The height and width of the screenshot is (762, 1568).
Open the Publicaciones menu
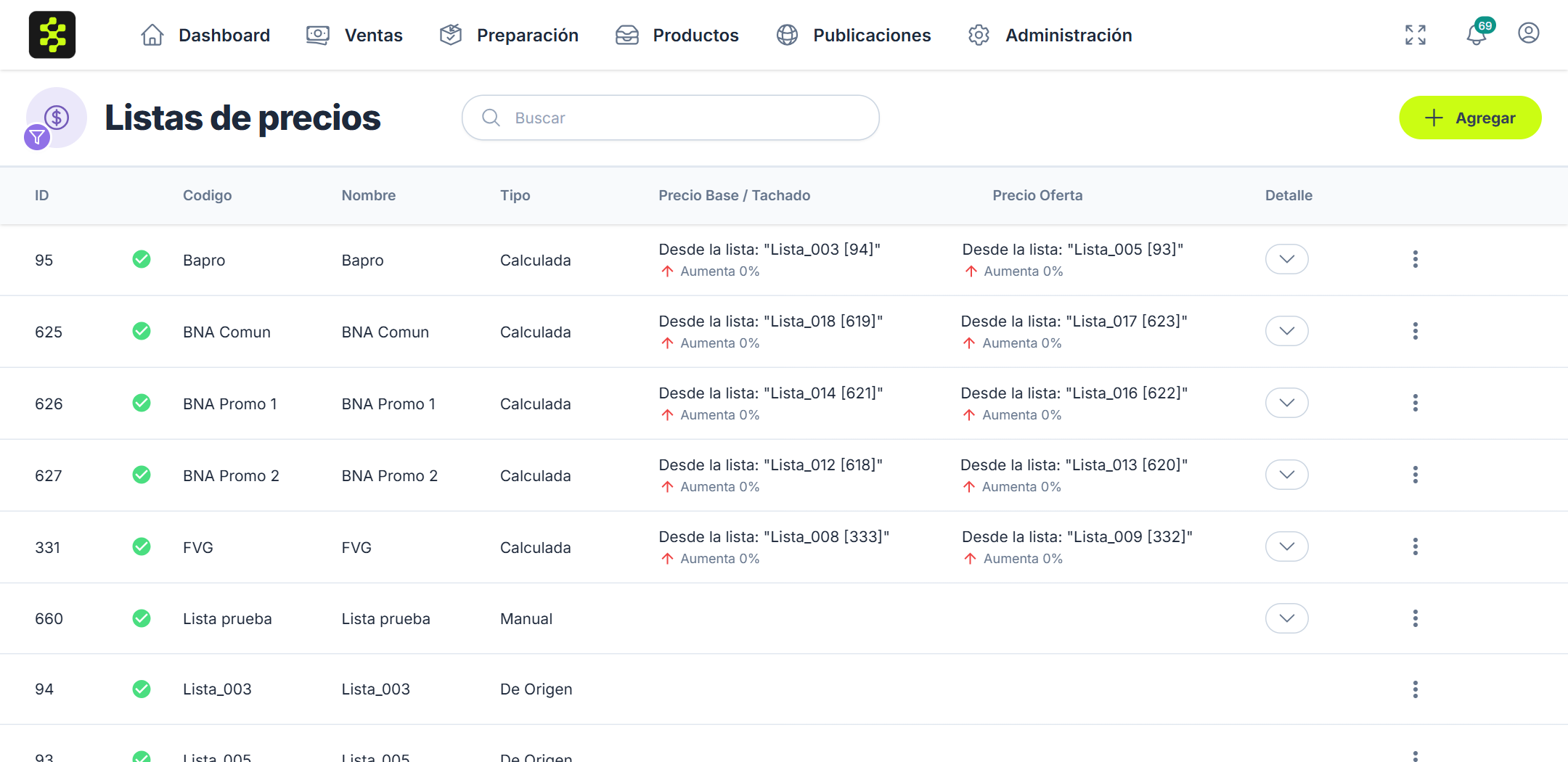(x=854, y=35)
